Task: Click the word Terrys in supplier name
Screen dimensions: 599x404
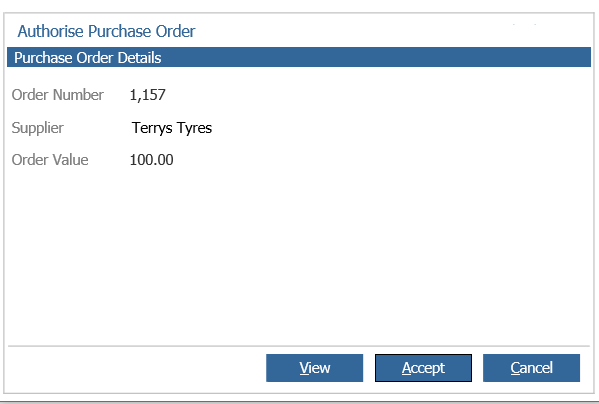Action: (152, 128)
